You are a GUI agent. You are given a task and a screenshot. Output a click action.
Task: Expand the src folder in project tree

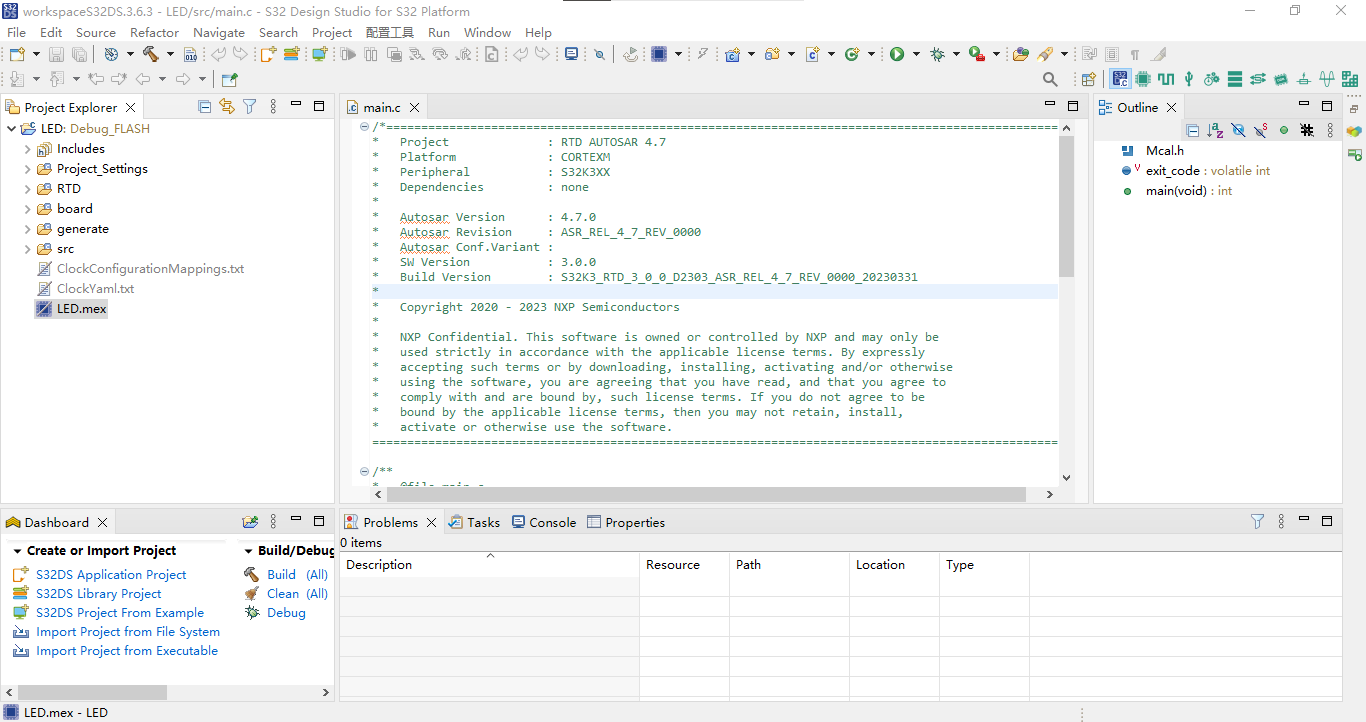click(27, 249)
